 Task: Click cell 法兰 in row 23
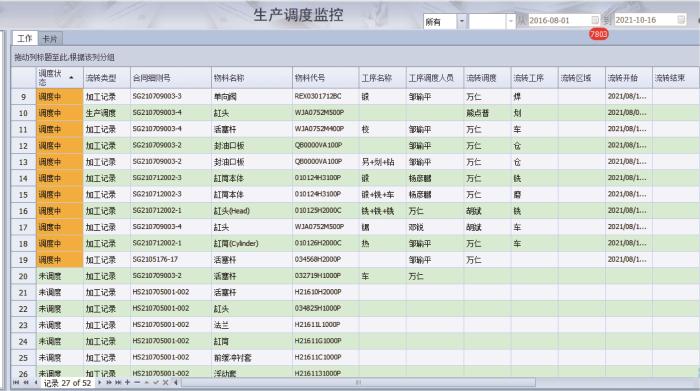coord(252,325)
